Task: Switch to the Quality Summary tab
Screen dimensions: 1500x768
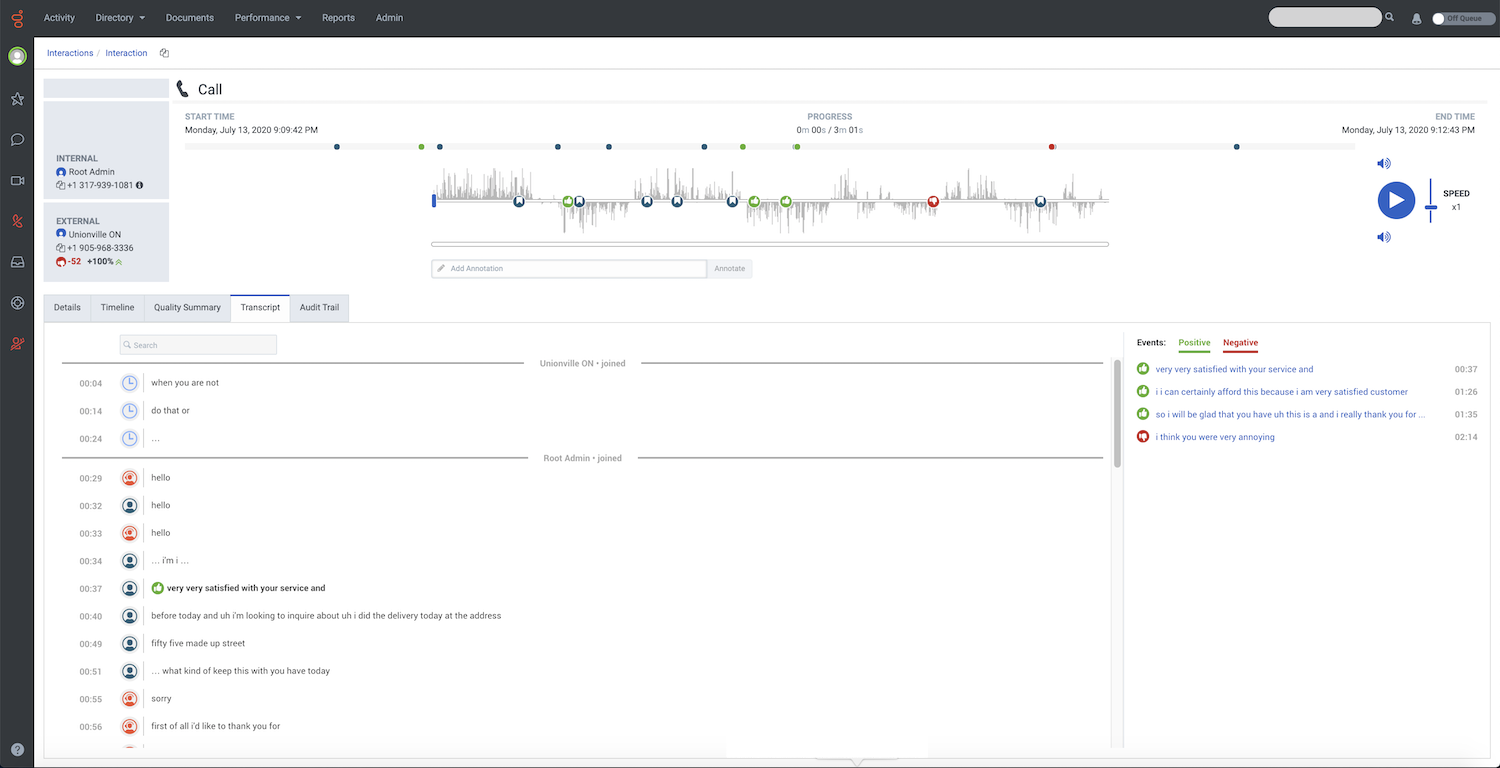Action: [x=186, y=307]
